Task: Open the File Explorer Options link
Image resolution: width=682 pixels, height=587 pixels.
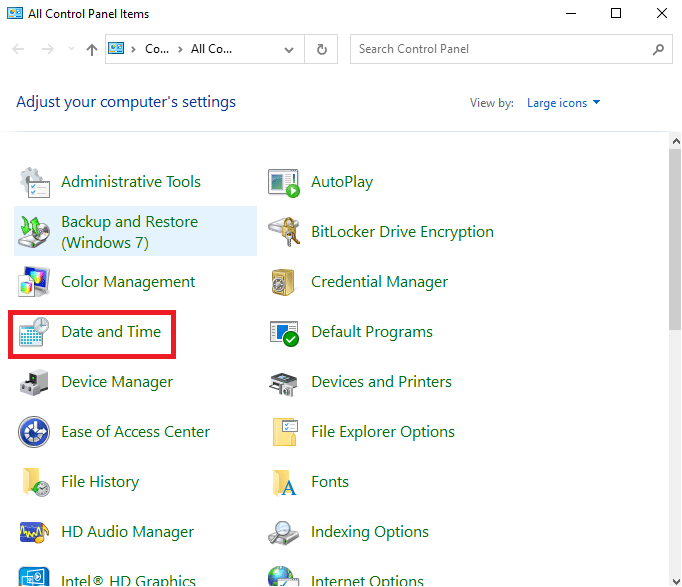Action: [x=382, y=432]
